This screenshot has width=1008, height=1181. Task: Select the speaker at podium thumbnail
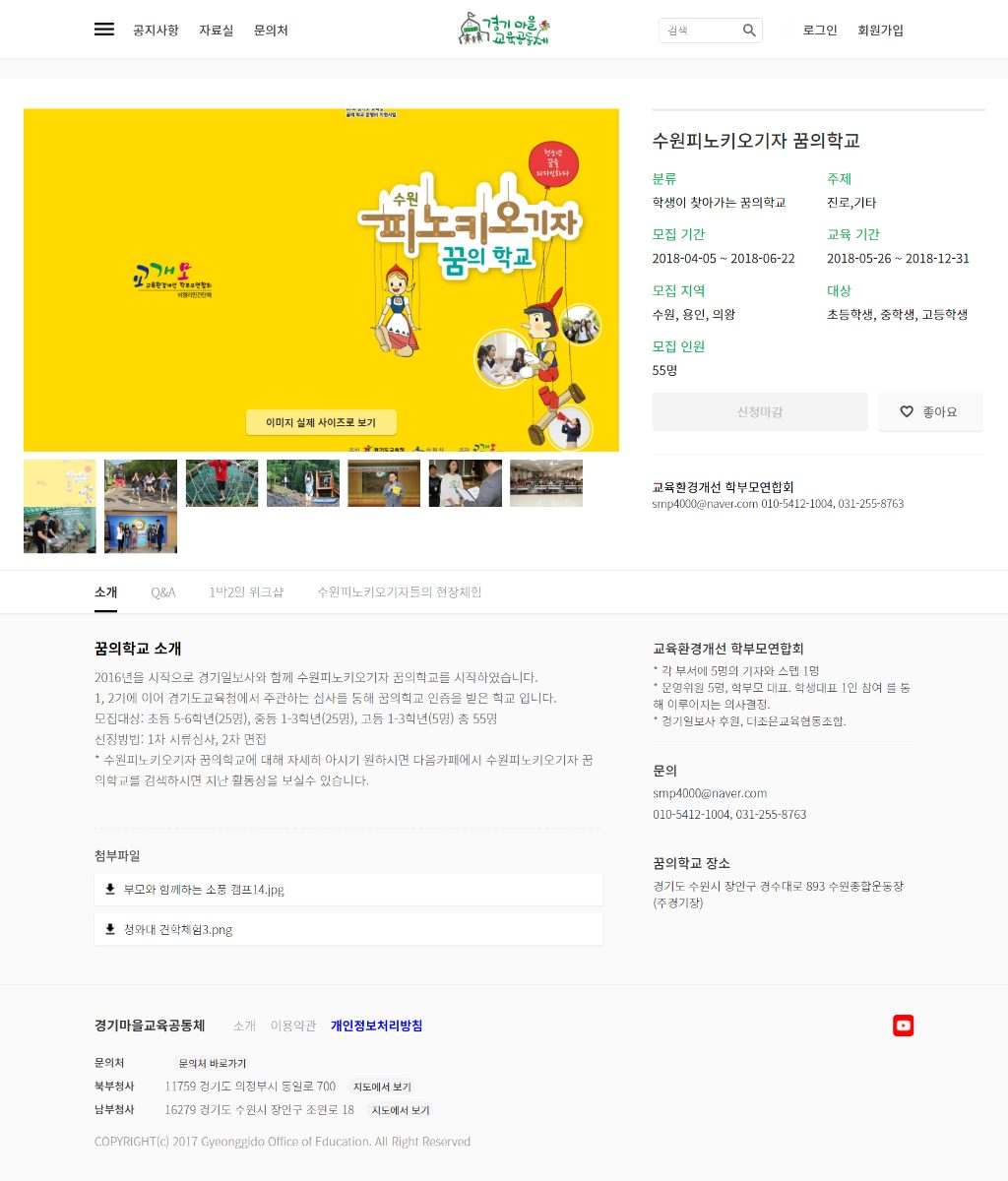pyautogui.click(x=384, y=483)
